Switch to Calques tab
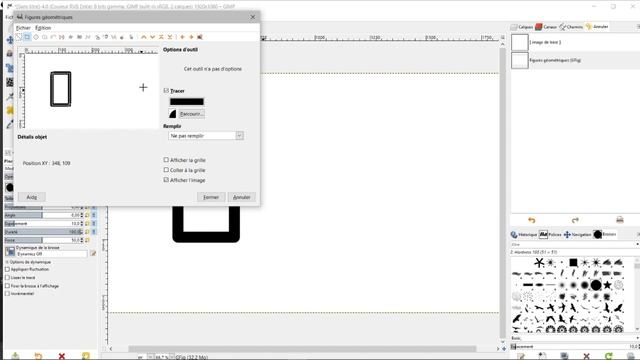Screen dimensions: 640x360 522,27
